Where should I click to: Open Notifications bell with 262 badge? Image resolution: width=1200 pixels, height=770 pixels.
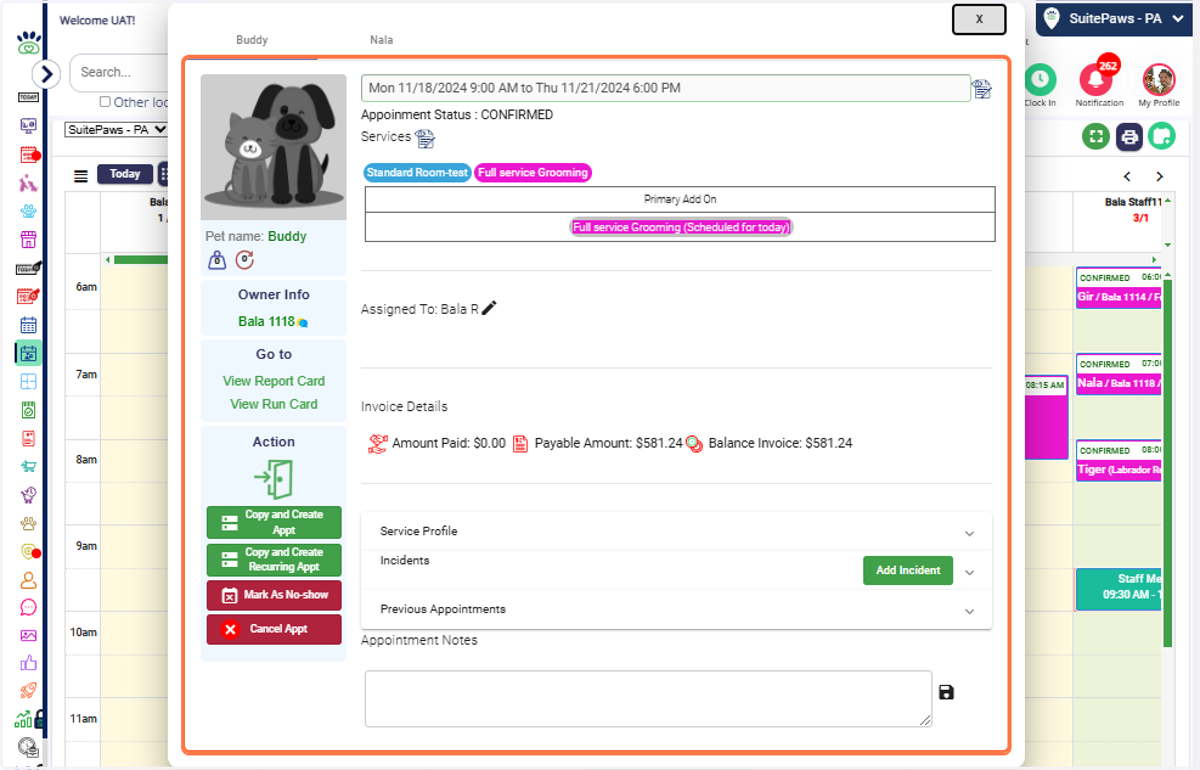click(1098, 80)
